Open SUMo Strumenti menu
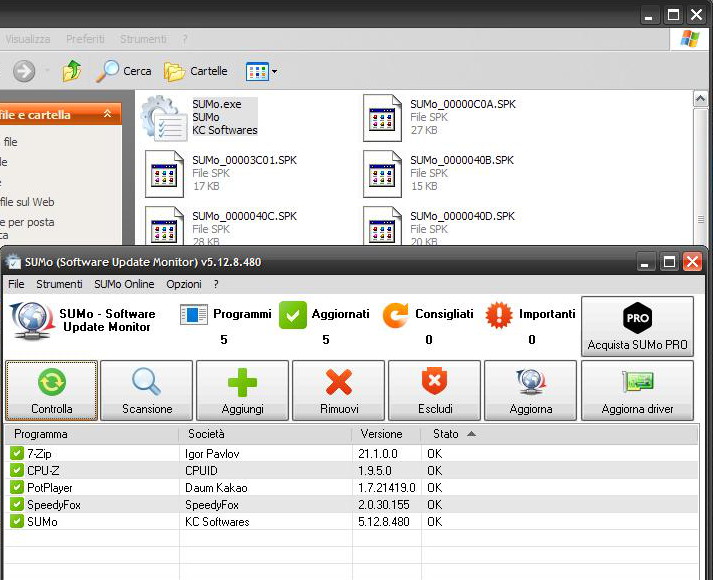The height and width of the screenshot is (580, 713). 59,284
